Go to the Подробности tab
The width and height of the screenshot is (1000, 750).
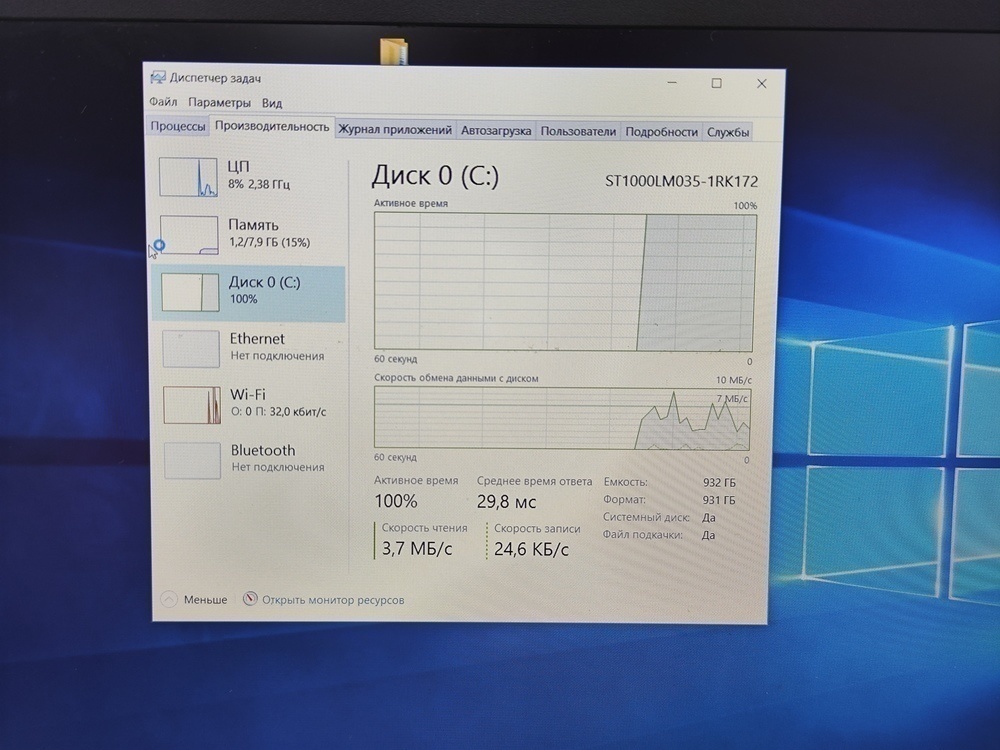[661, 132]
